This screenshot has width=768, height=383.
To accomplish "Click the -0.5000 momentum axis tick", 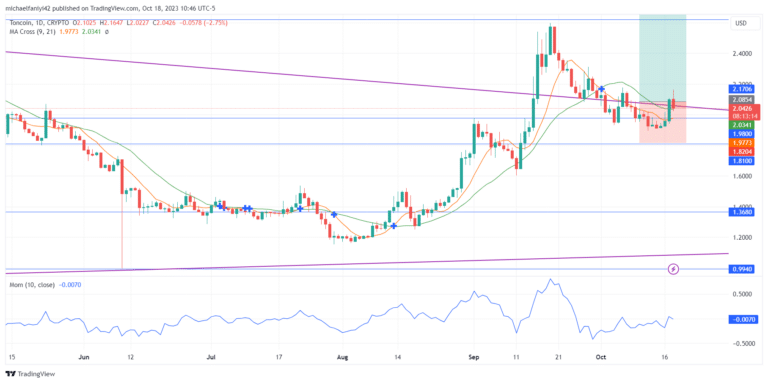I will [x=743, y=343].
